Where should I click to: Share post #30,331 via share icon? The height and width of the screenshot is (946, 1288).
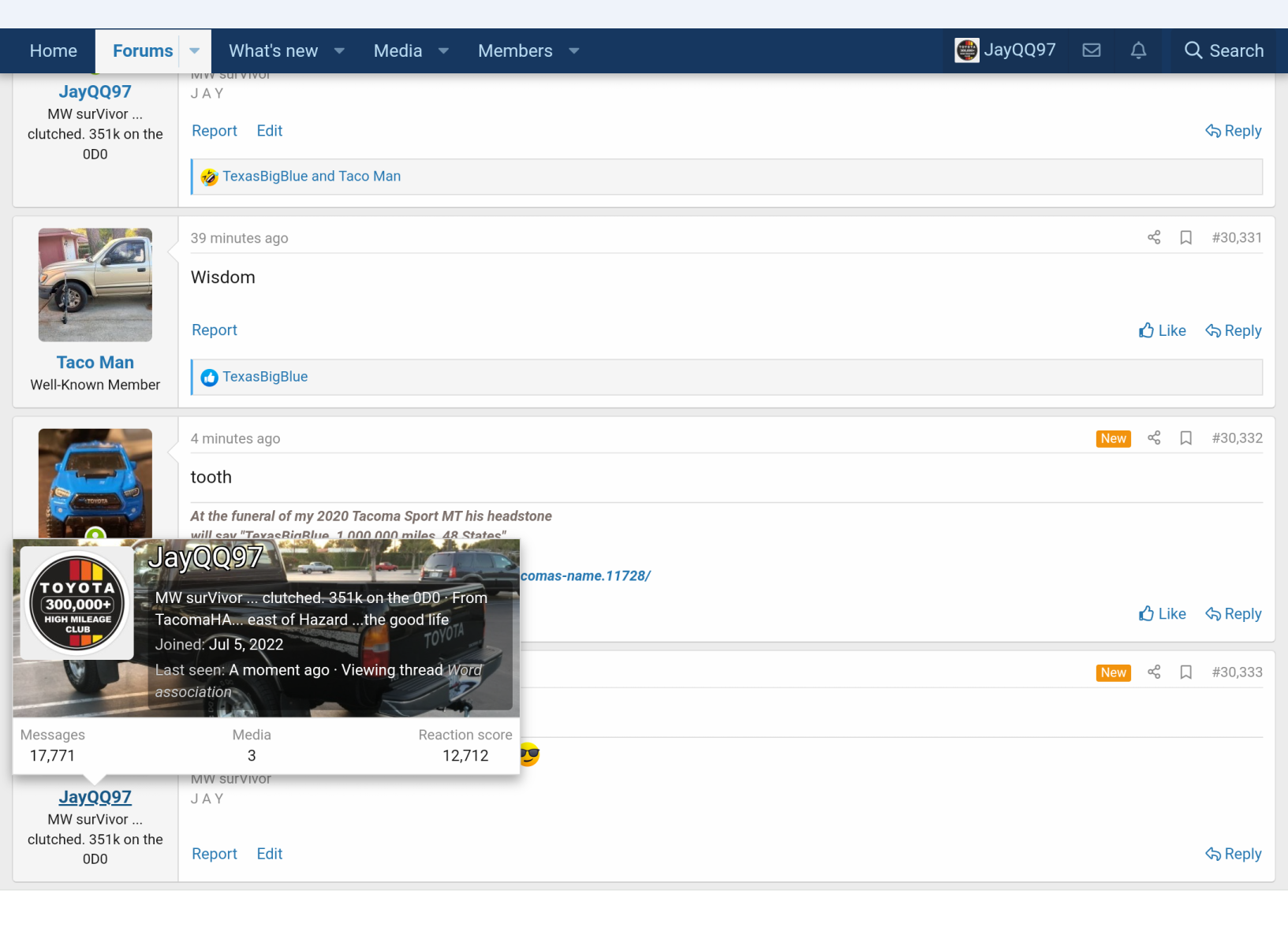click(x=1154, y=237)
